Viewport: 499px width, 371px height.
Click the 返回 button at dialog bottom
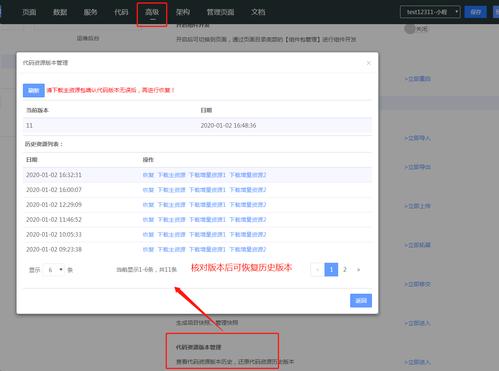361,301
